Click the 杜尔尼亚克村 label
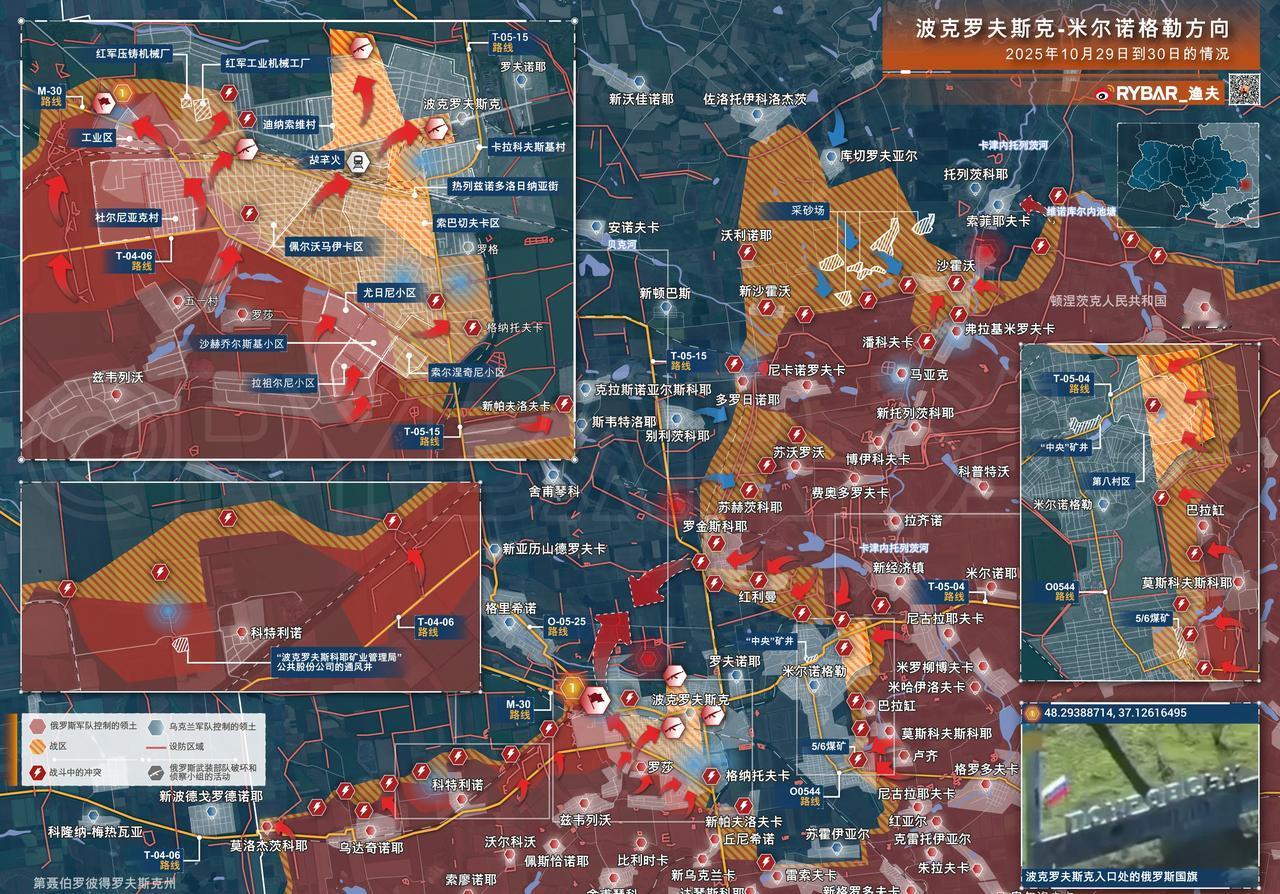The height and width of the screenshot is (894, 1280). (127, 217)
